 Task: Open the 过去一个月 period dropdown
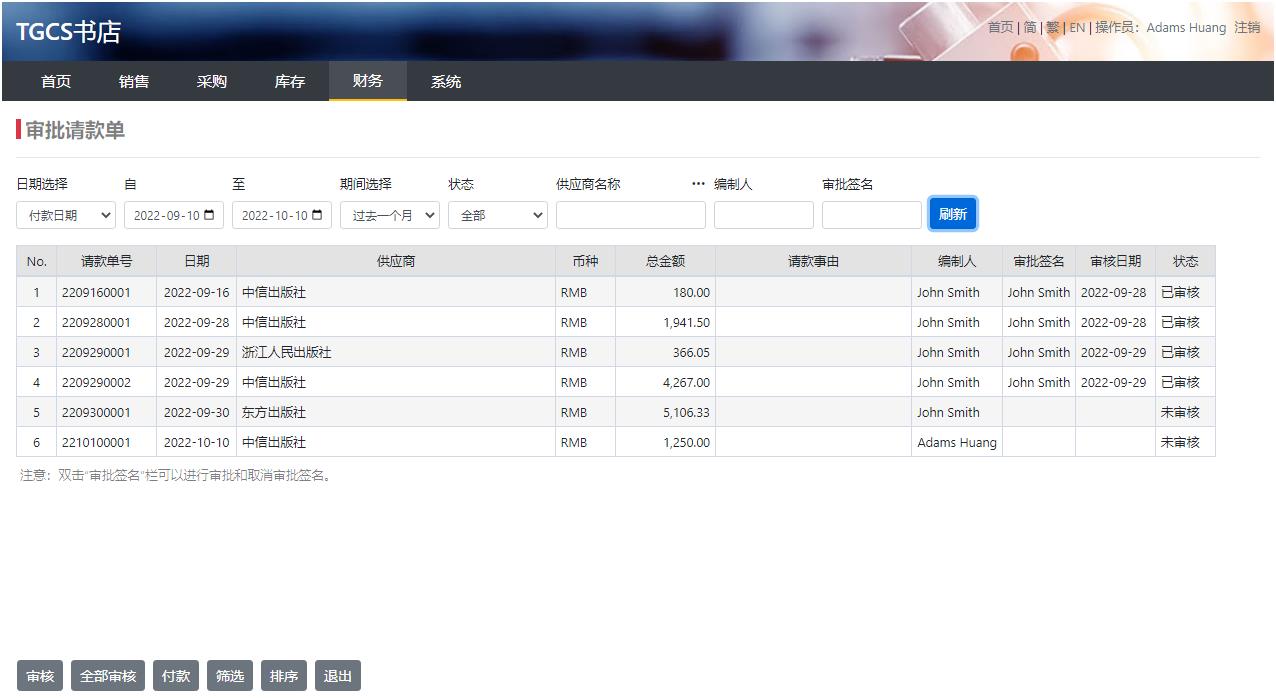(x=390, y=216)
